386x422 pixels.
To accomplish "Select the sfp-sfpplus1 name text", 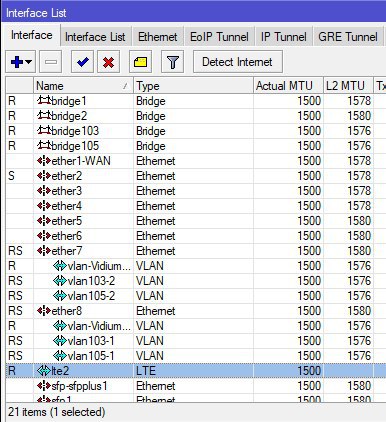I will [80, 387].
